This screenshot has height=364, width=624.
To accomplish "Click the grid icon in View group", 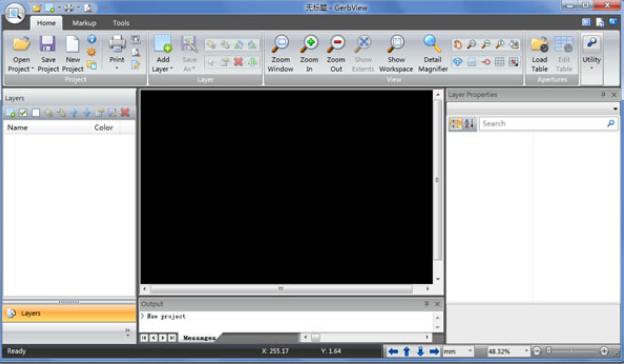I will pos(499,62).
